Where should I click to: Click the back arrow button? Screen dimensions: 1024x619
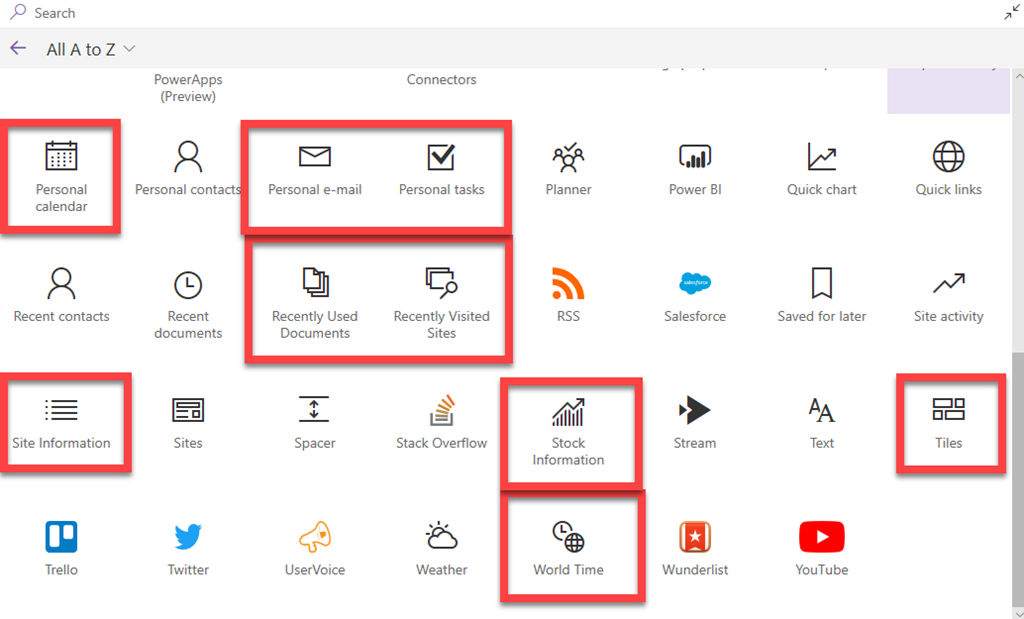(18, 48)
